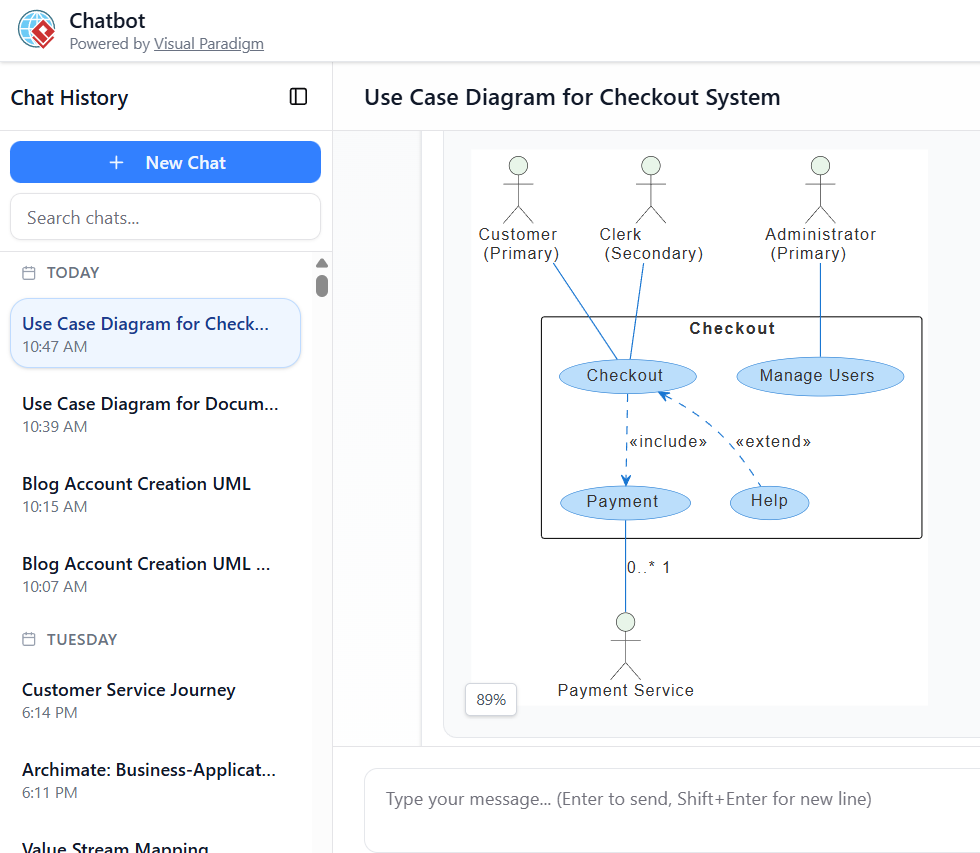Open Blog Account Creation UML 10:15 chat

150,494
